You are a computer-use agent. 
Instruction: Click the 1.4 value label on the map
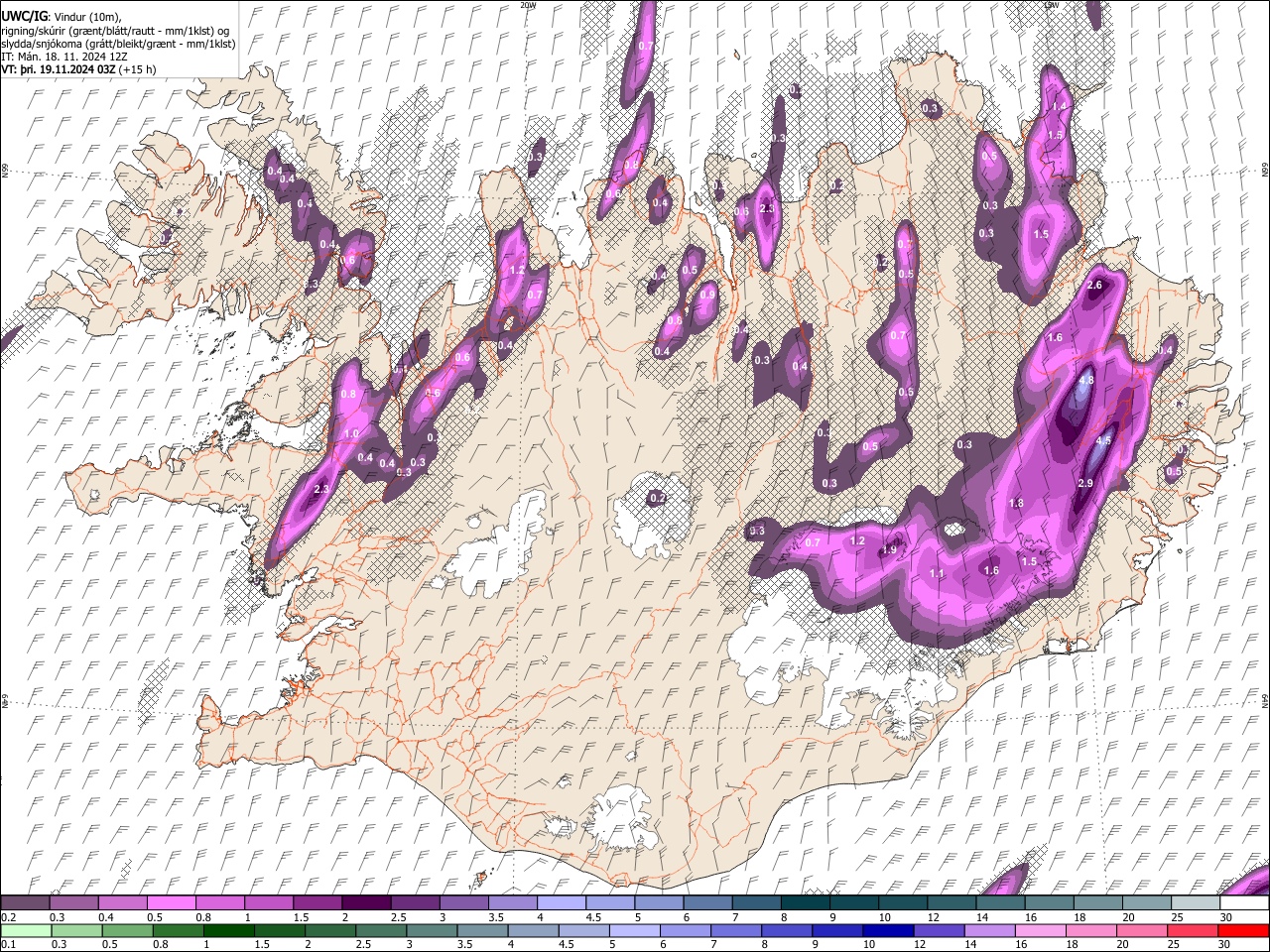click(1059, 107)
